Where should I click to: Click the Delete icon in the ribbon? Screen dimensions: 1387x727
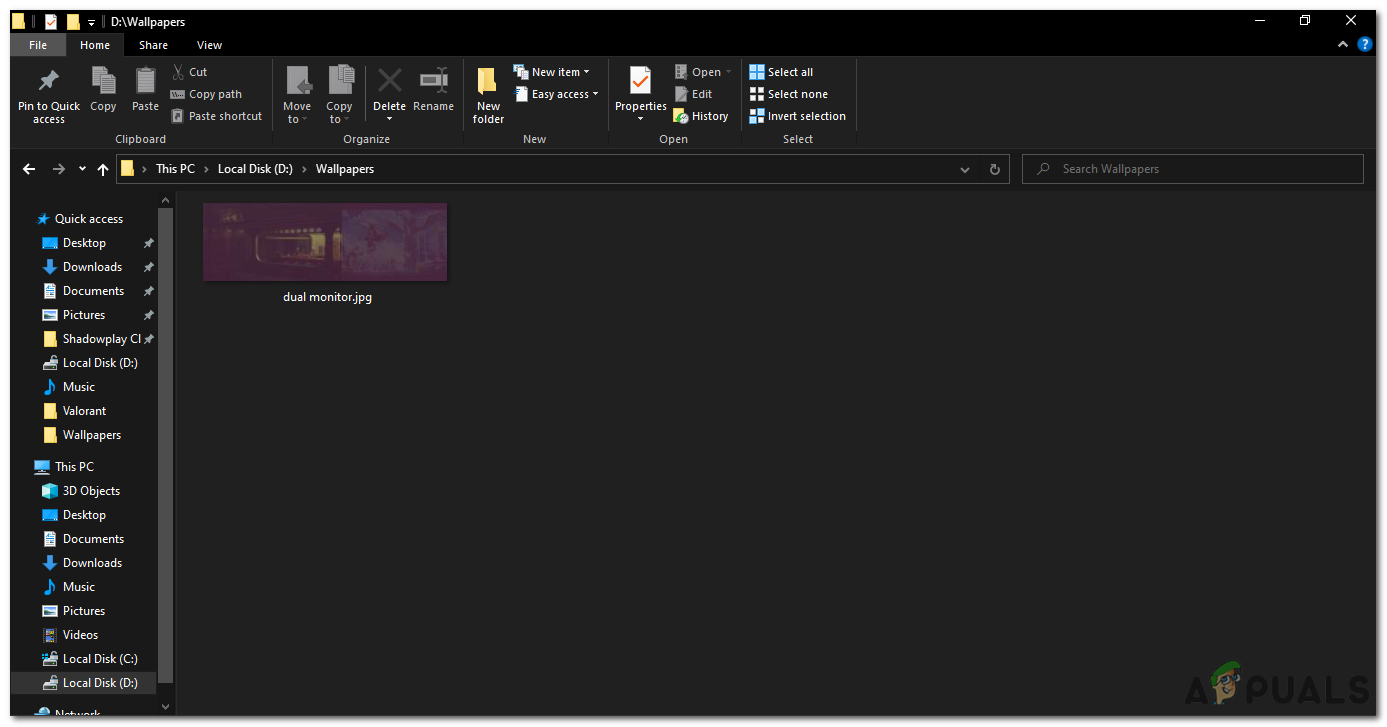tap(389, 88)
